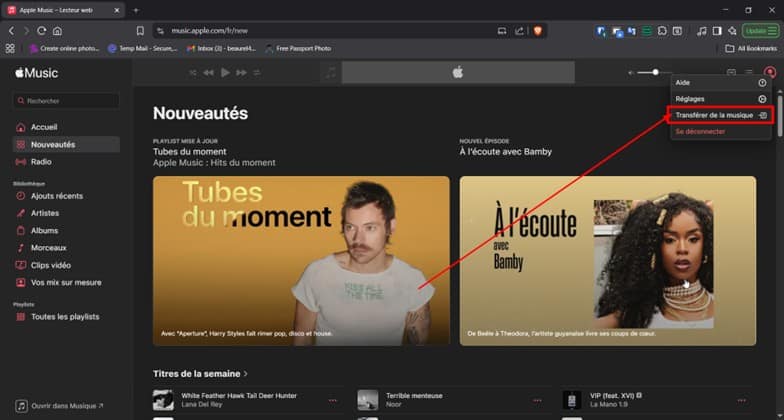Screen dimensions: 784x420
Task: Open Toutes les playlists
Action: coord(66,316)
